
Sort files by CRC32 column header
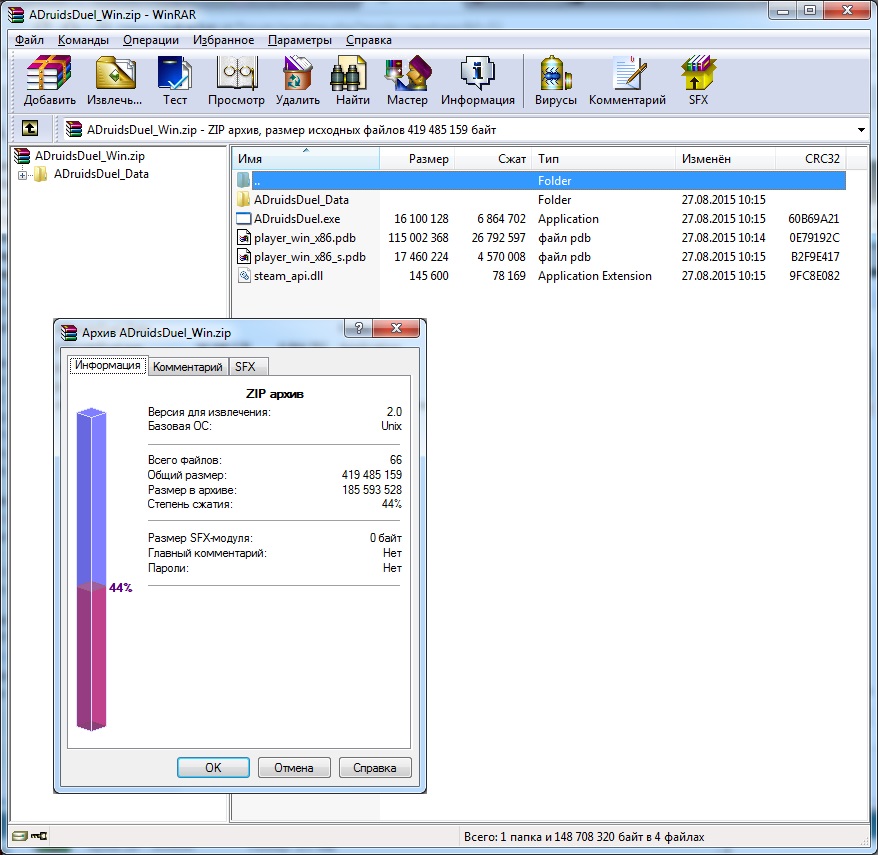810,158
